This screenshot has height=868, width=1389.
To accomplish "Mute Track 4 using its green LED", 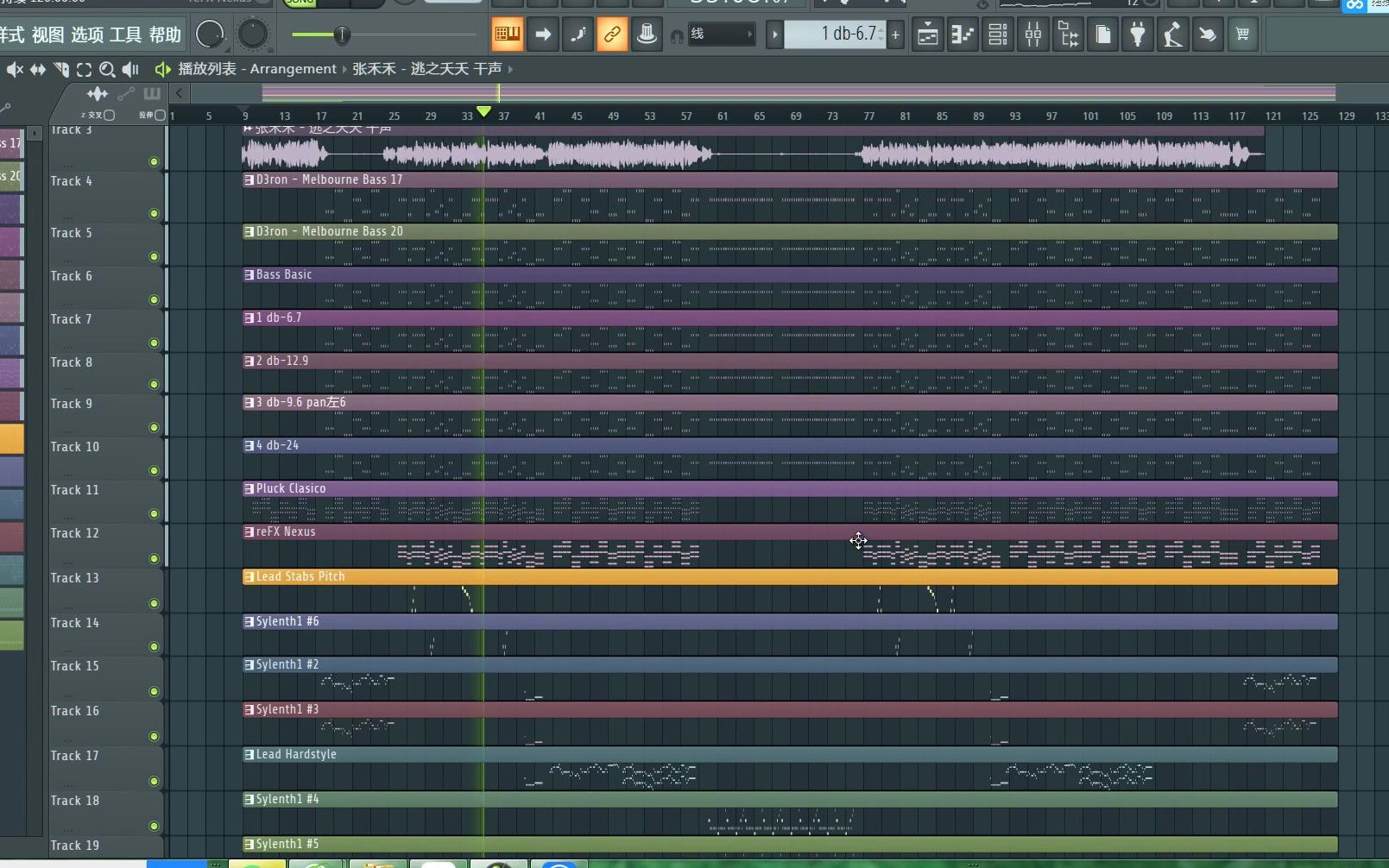I will (154, 213).
